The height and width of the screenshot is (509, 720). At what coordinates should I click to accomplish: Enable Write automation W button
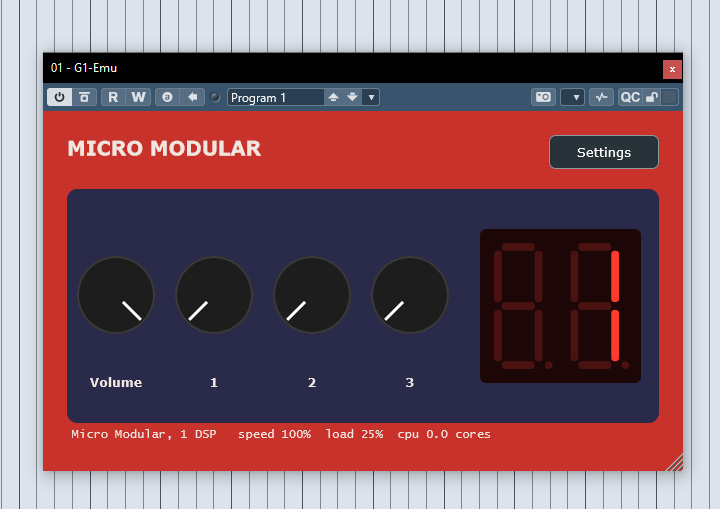138,97
